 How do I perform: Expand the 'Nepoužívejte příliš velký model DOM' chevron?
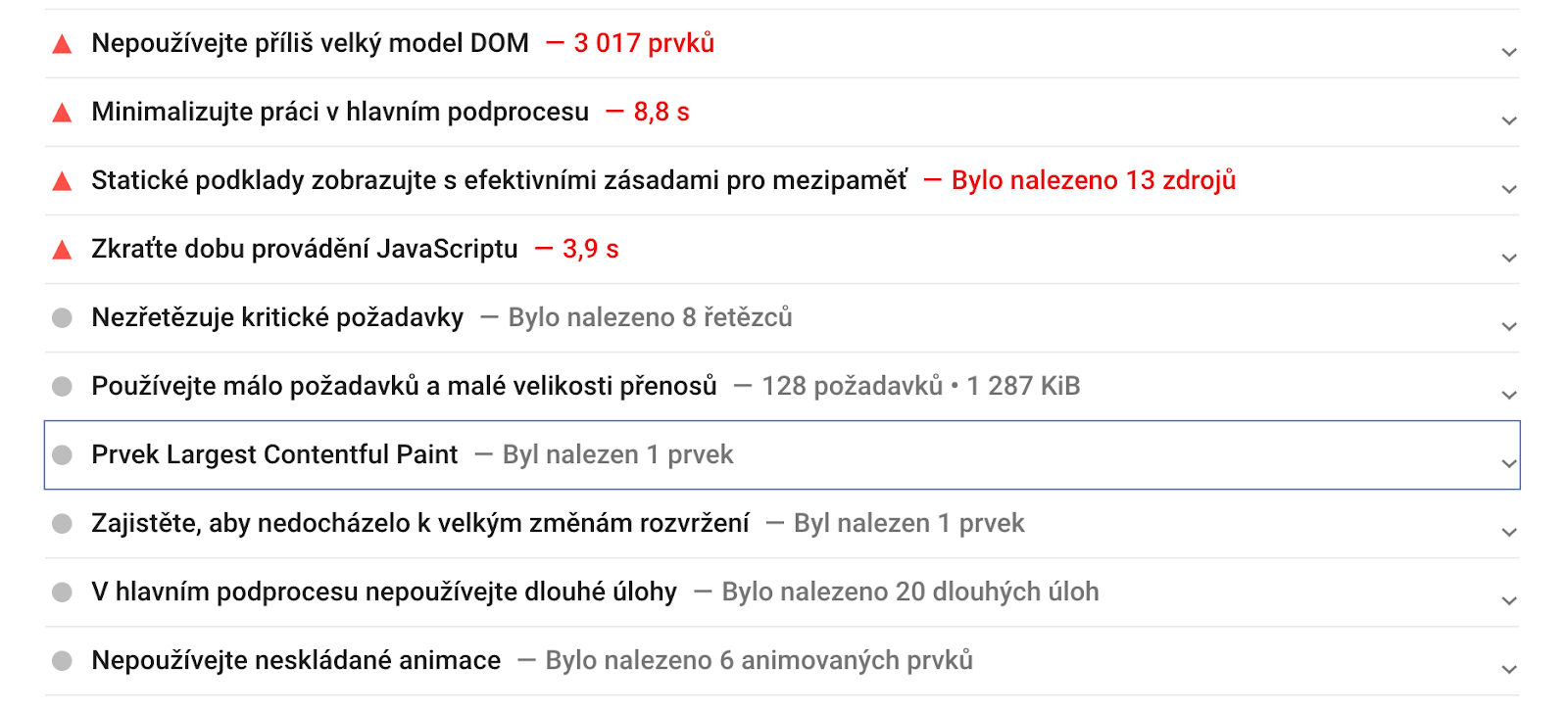point(1509,52)
